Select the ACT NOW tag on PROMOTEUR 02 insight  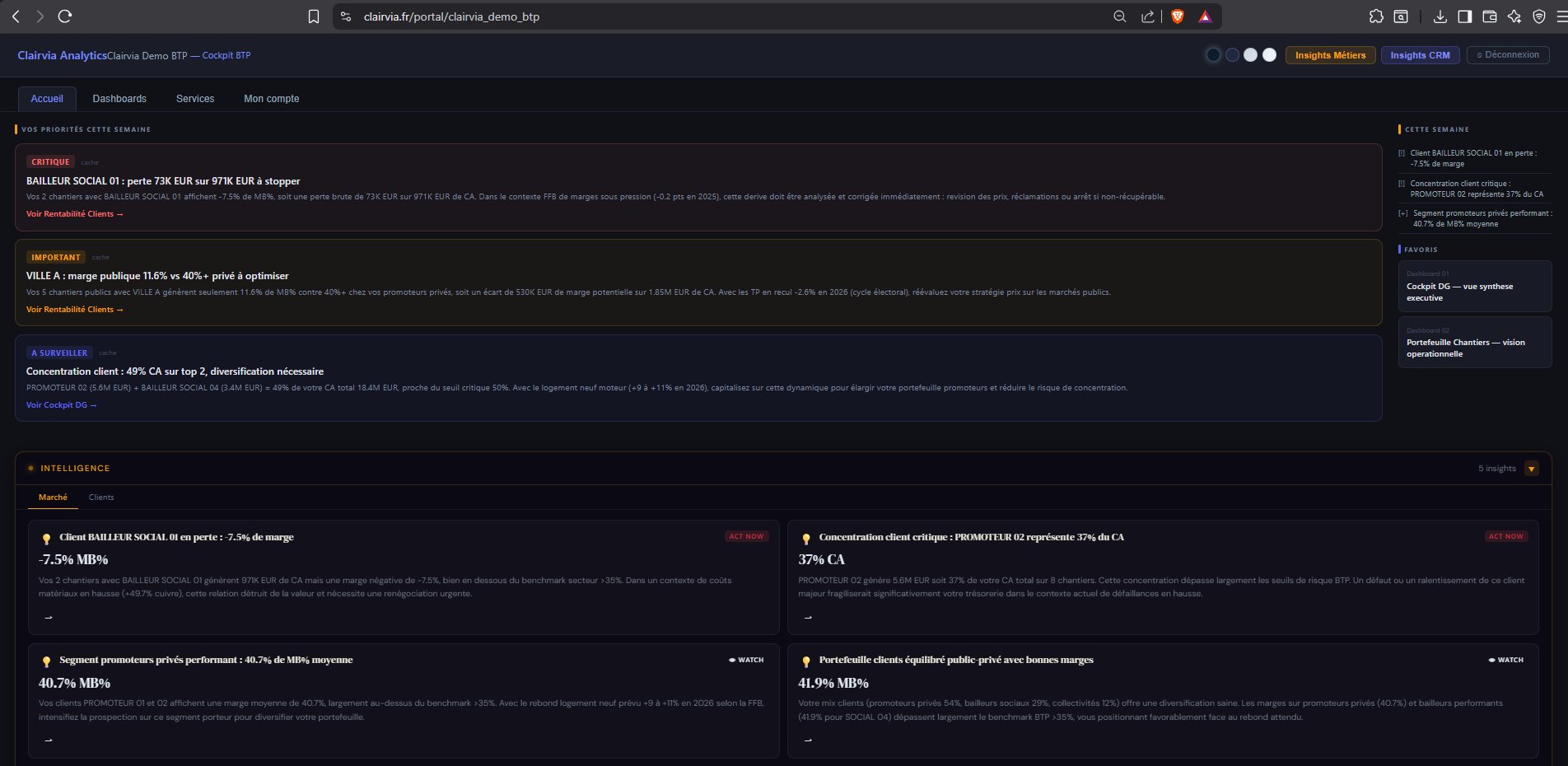(x=1505, y=536)
